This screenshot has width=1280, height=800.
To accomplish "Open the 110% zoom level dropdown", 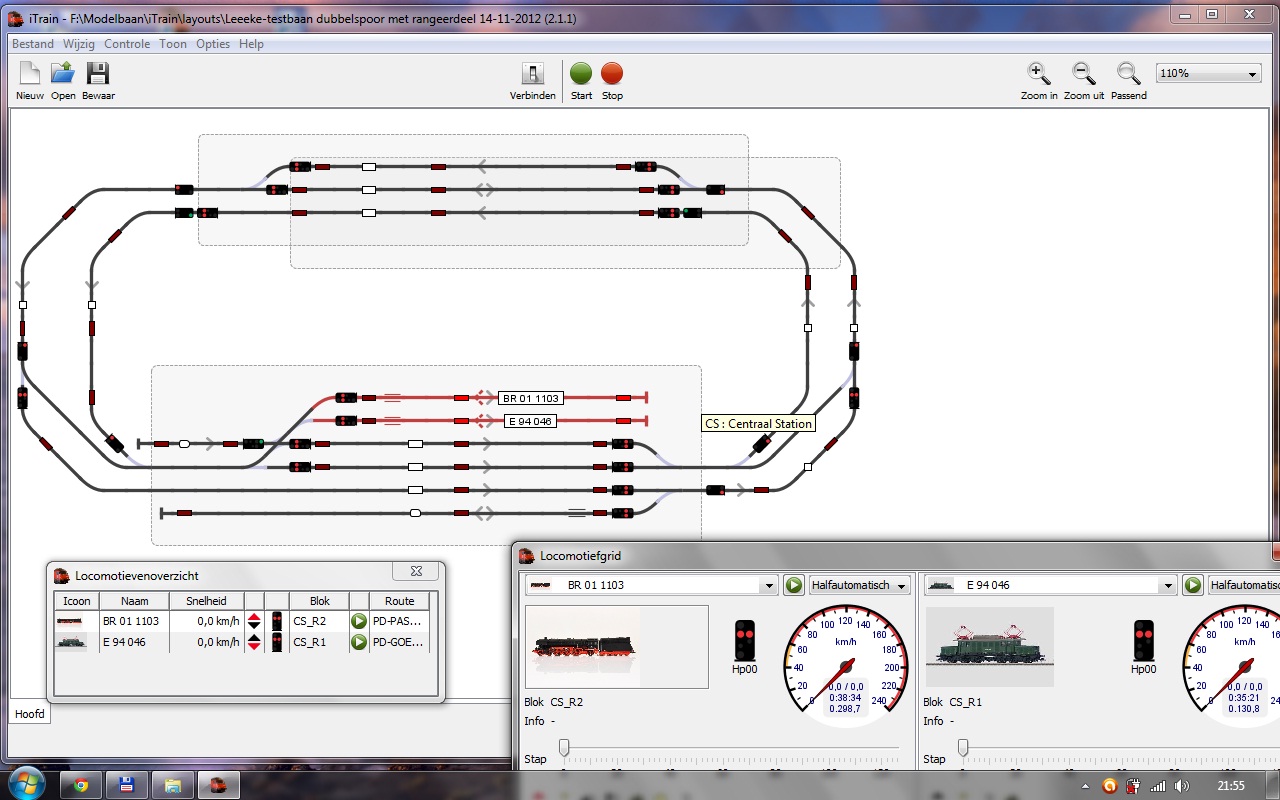I will [1209, 74].
